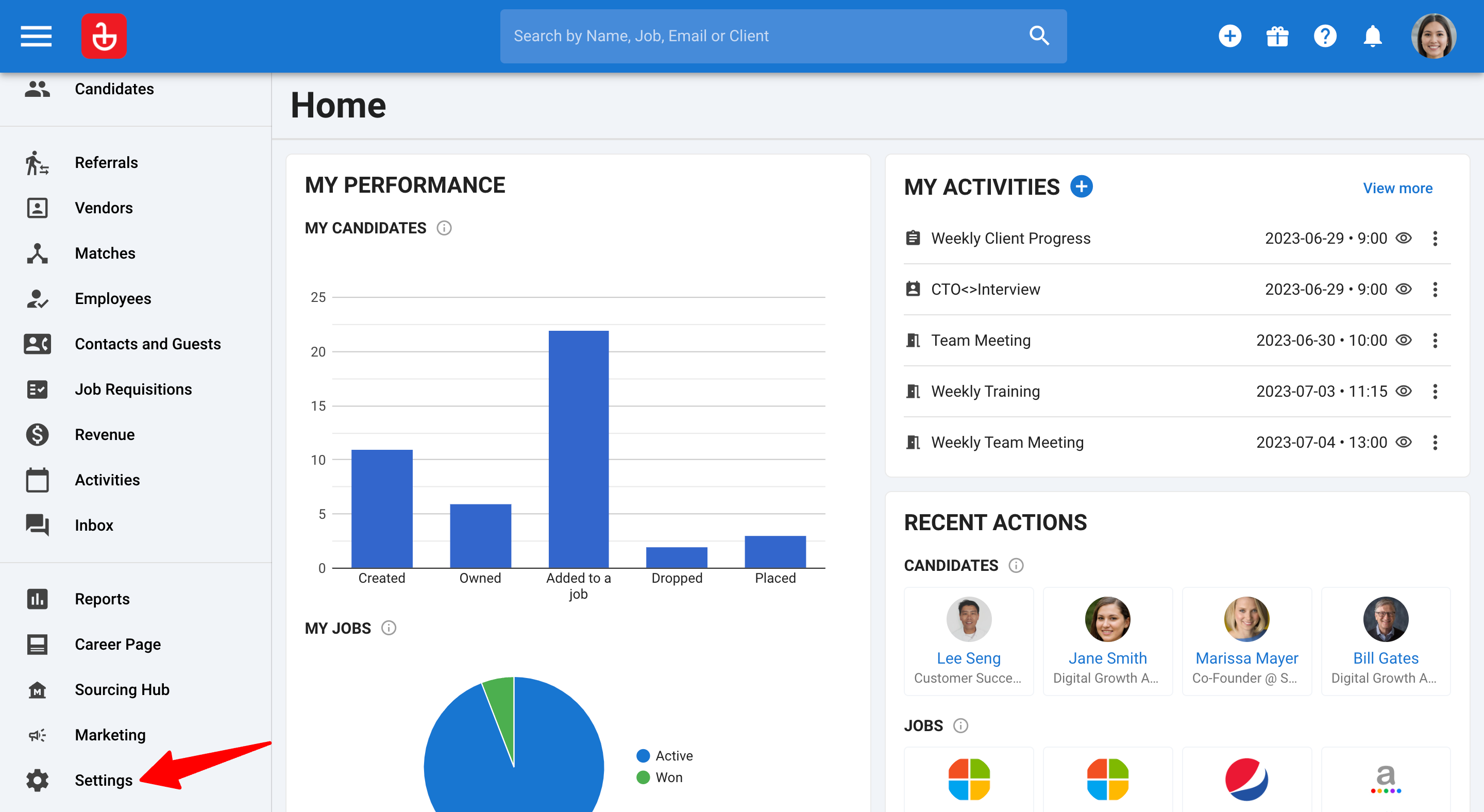The width and height of the screenshot is (1484, 812).
Task: Toggle Active legend swatch in My Jobs
Action: pyautogui.click(x=643, y=756)
